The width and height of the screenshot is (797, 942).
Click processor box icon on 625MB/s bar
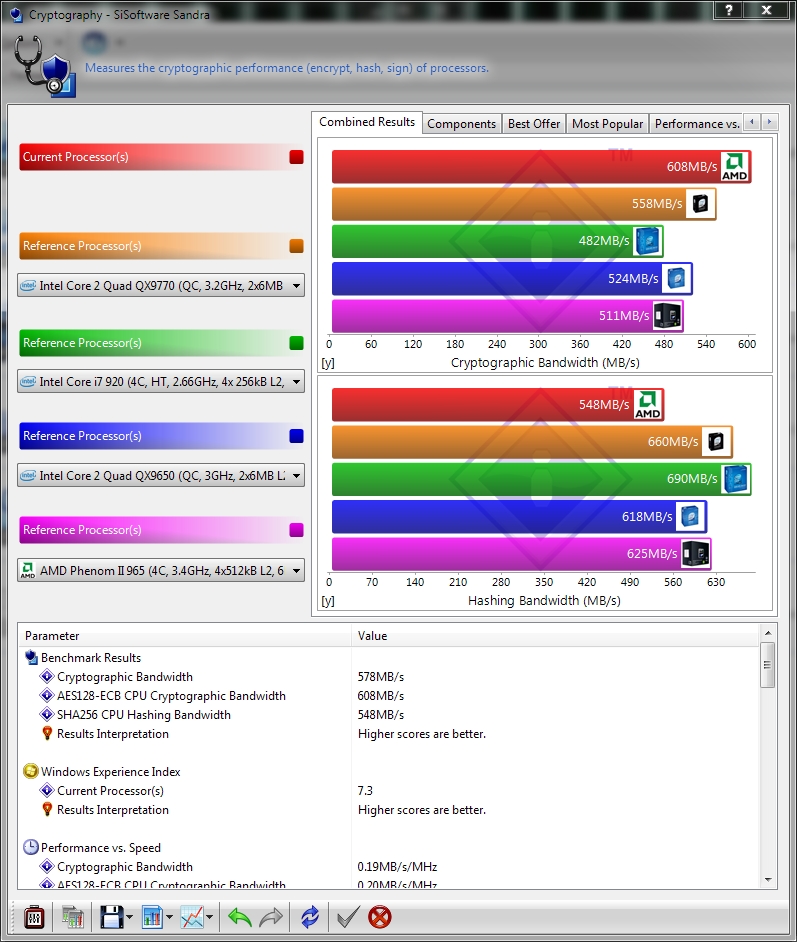point(695,553)
